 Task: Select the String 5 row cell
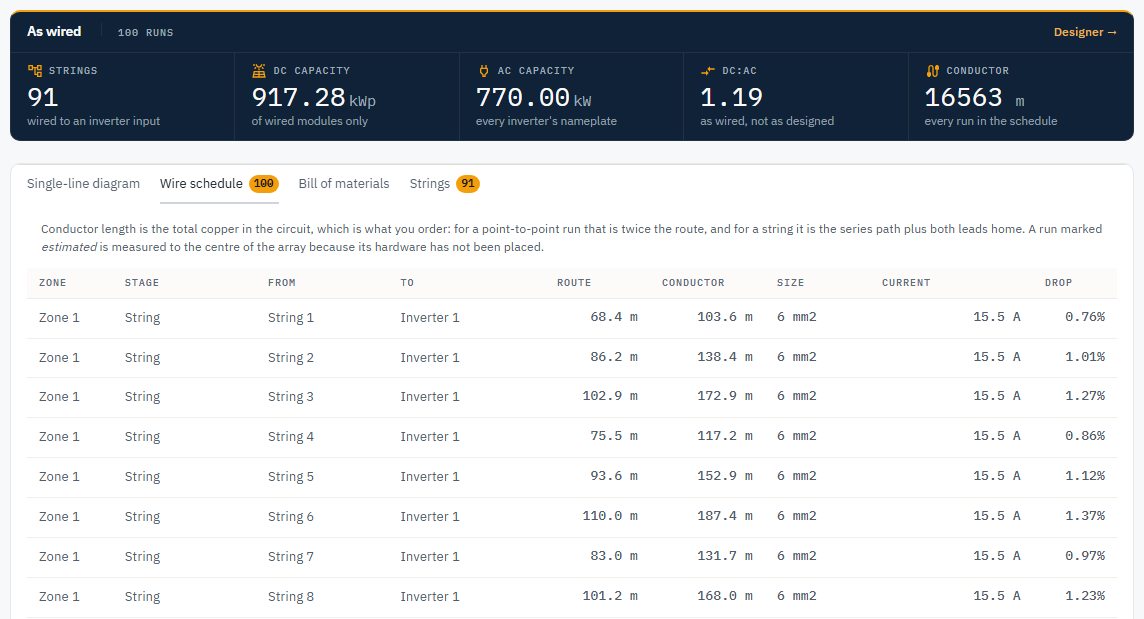pos(290,477)
